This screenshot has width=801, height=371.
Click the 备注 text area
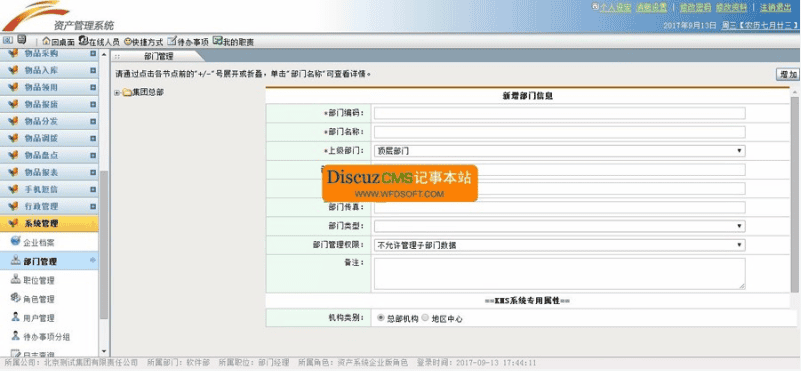559,273
